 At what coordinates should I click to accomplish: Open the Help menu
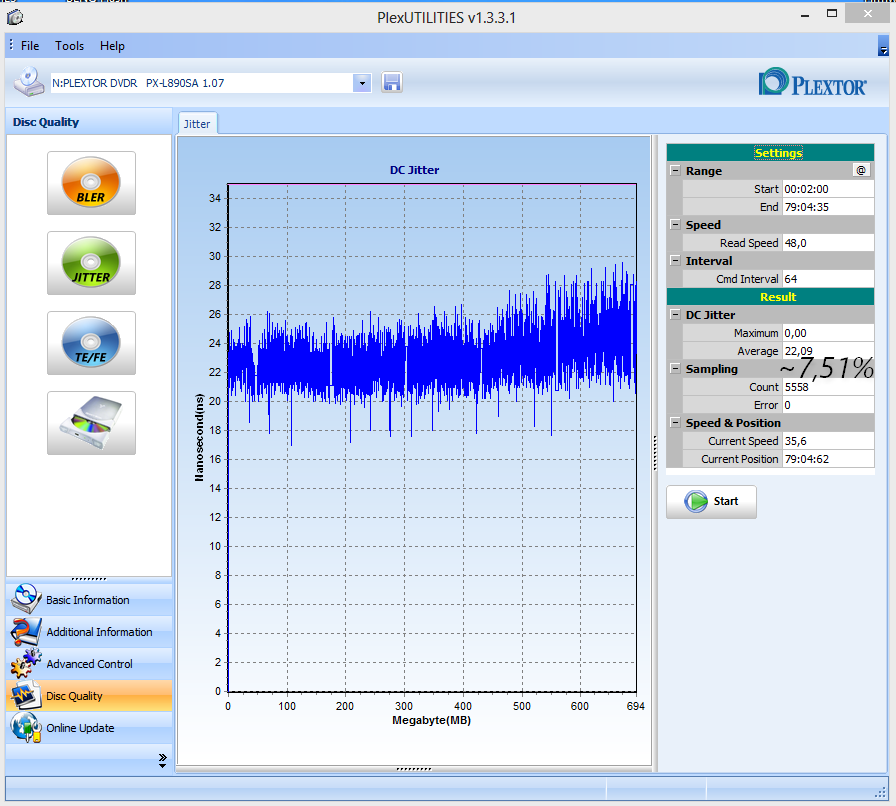click(x=112, y=46)
